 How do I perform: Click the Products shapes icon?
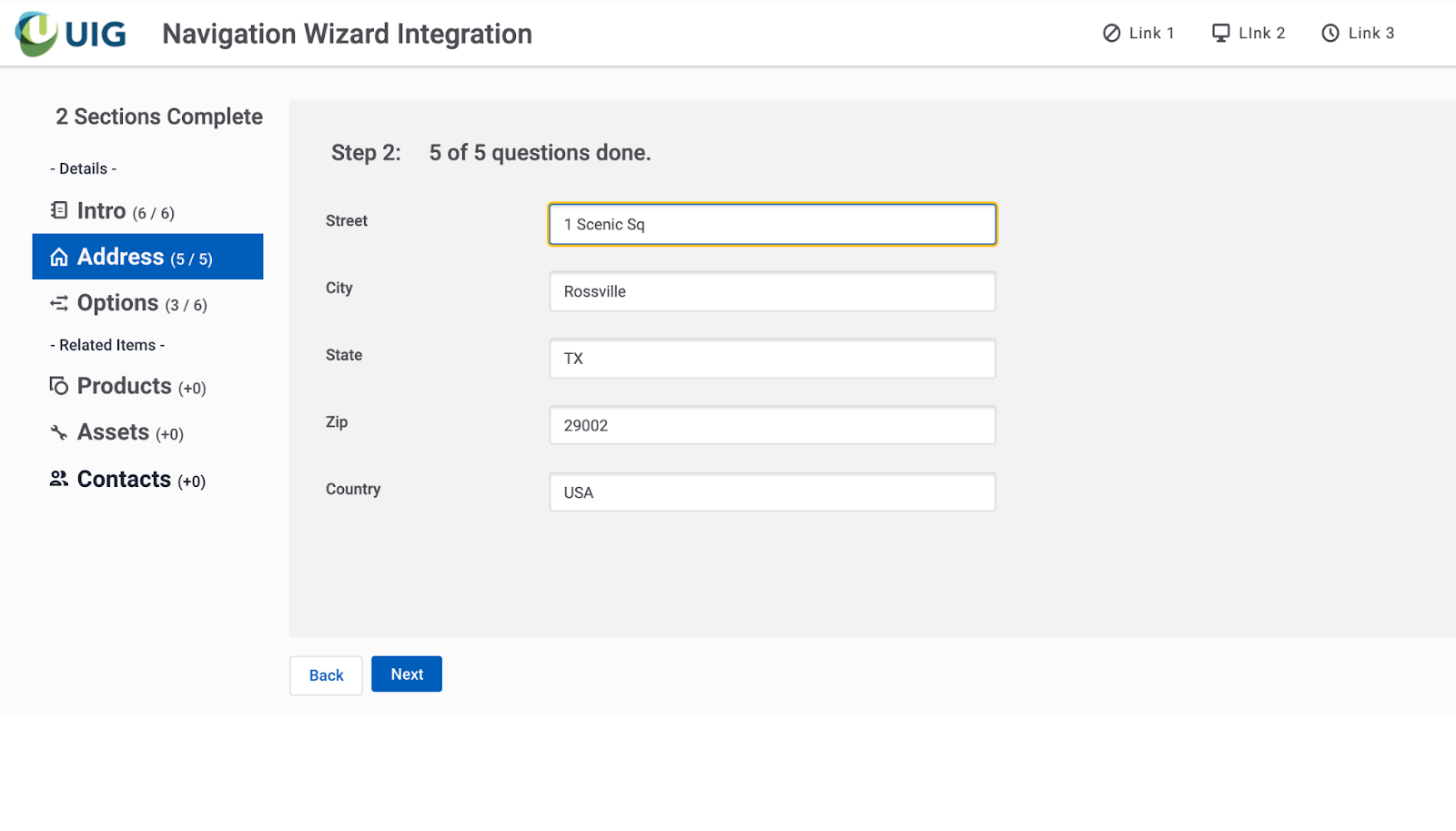(59, 386)
